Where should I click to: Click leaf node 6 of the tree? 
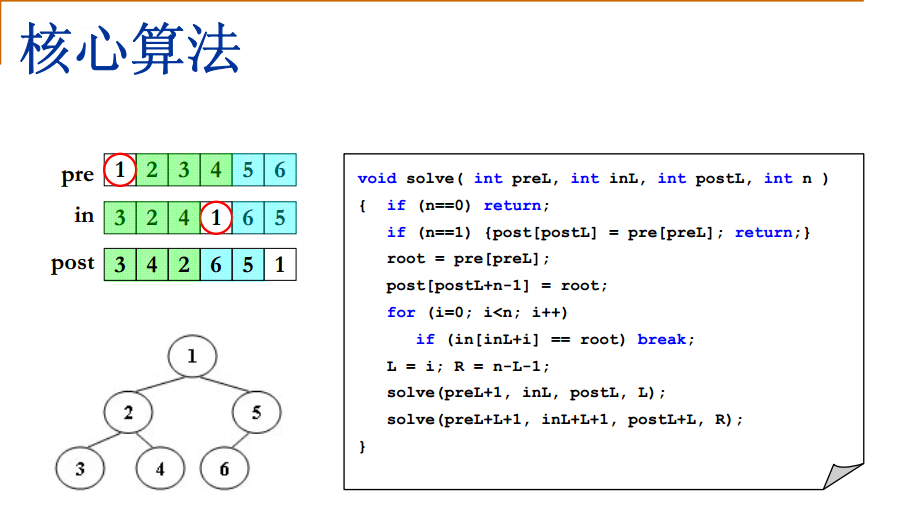point(224,468)
